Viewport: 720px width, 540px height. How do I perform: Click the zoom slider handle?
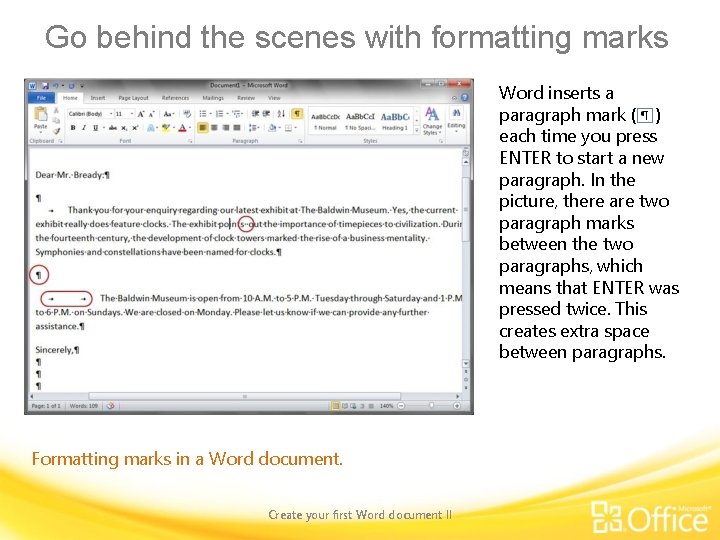[x=431, y=406]
